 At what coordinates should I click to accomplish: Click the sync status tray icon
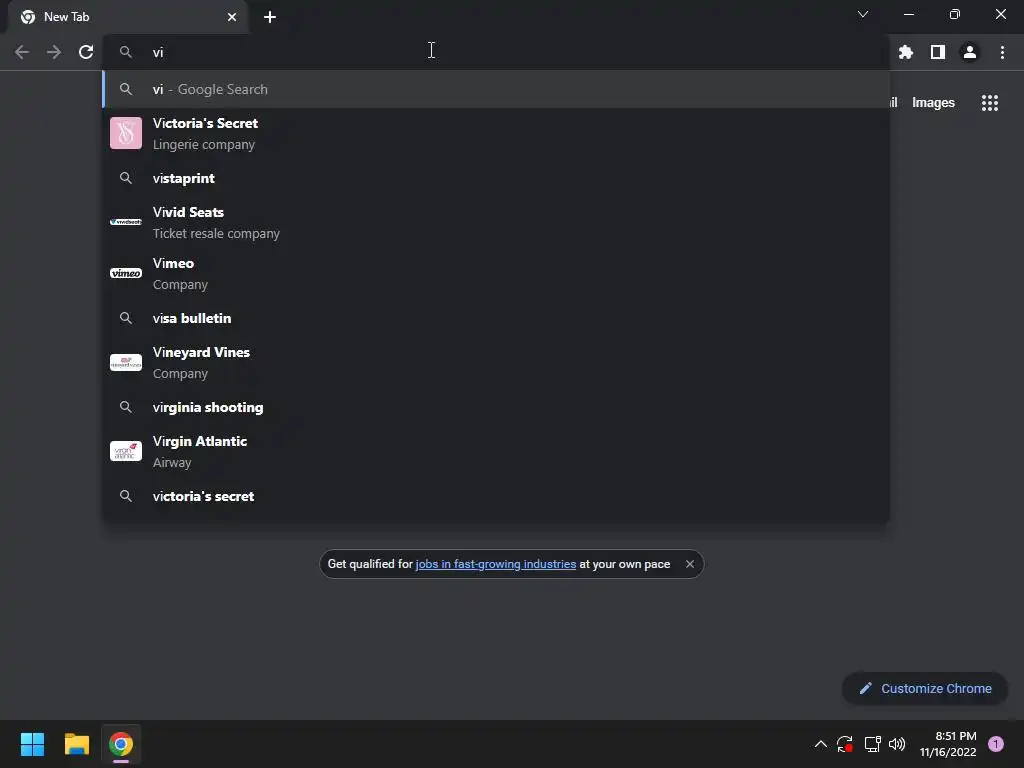(x=845, y=744)
